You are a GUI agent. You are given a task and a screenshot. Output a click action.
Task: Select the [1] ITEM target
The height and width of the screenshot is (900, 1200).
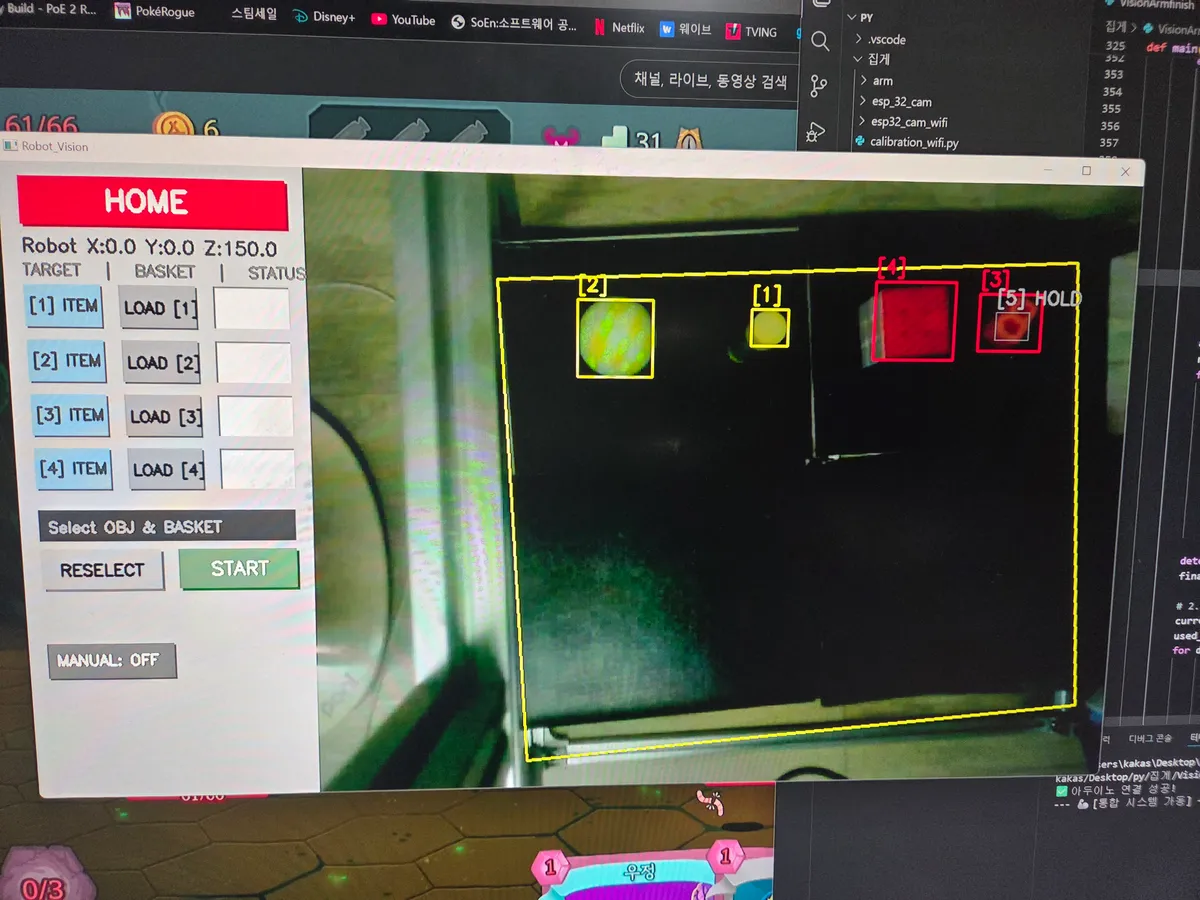pos(64,306)
